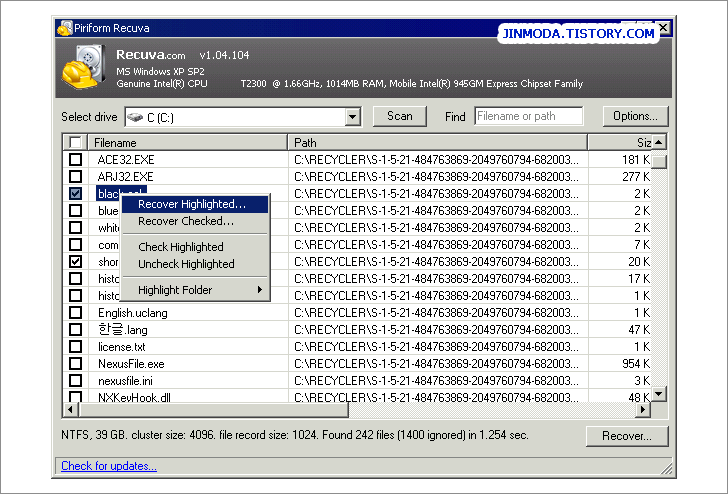This screenshot has width=728, height=494.
Task: Select the ACE32.EXE filename
Action: tap(126, 160)
